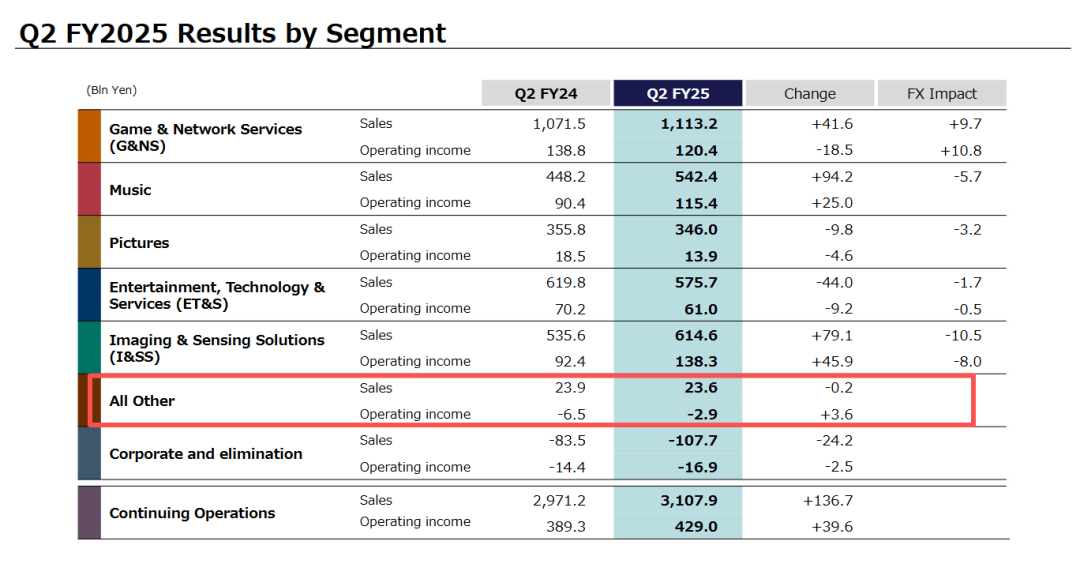
Task: Click the Q2 FY24 column header
Action: pos(546,94)
